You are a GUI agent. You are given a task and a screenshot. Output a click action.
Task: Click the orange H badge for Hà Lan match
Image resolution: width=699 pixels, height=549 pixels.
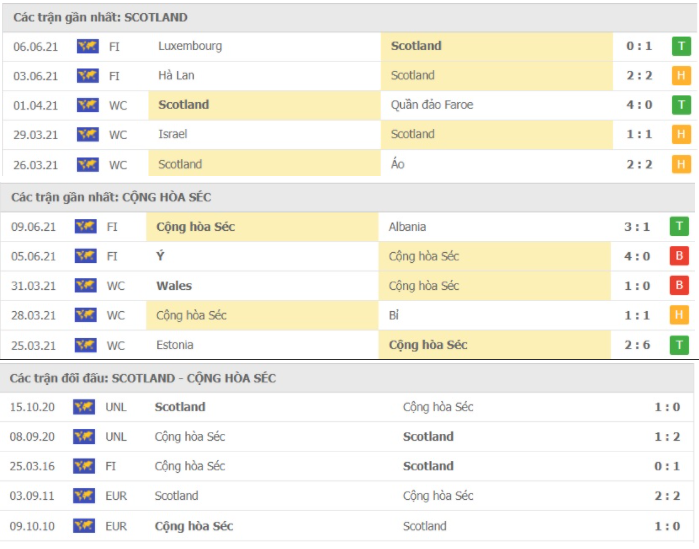click(x=681, y=76)
